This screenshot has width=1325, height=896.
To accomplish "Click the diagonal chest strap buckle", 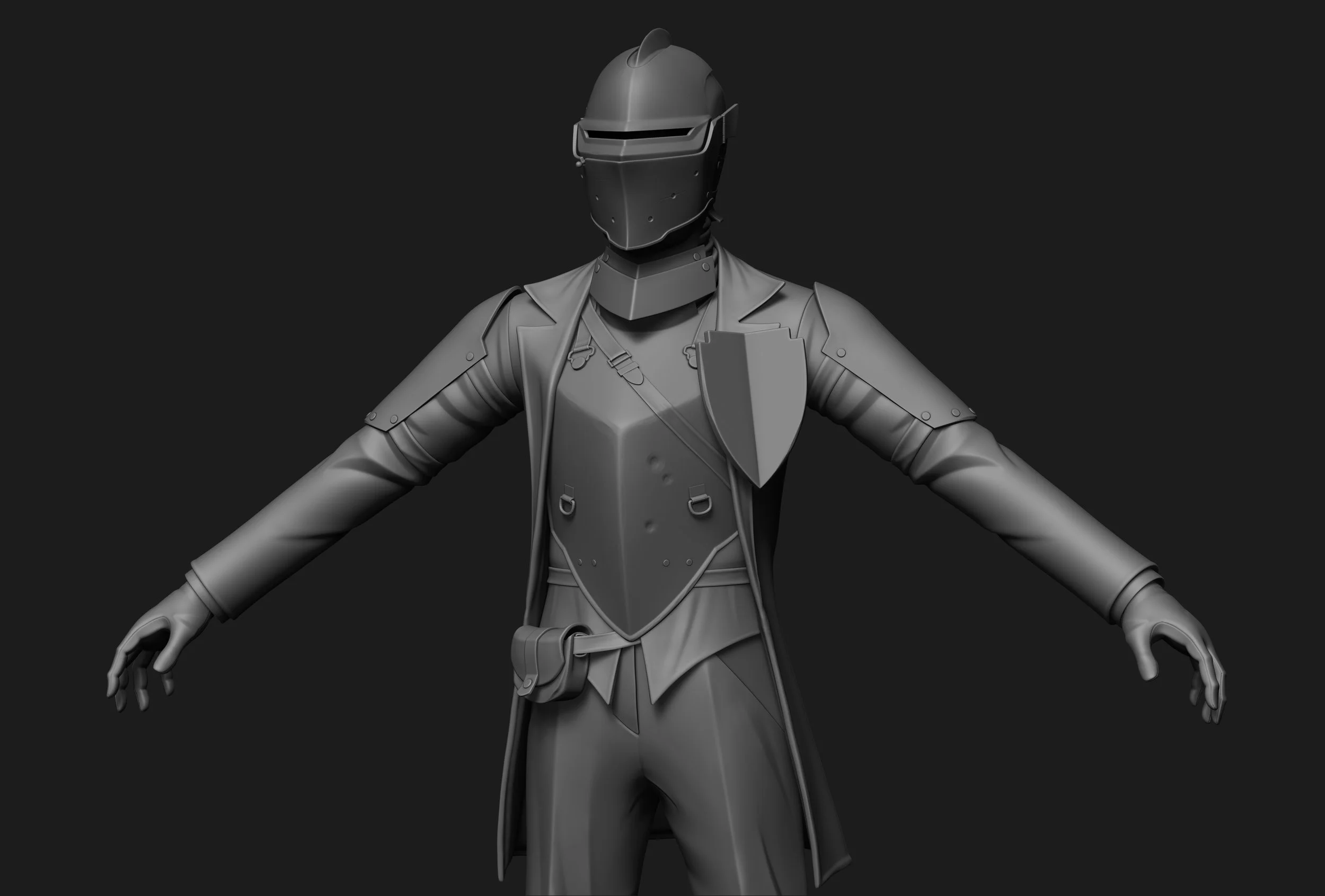I will pos(619,360).
